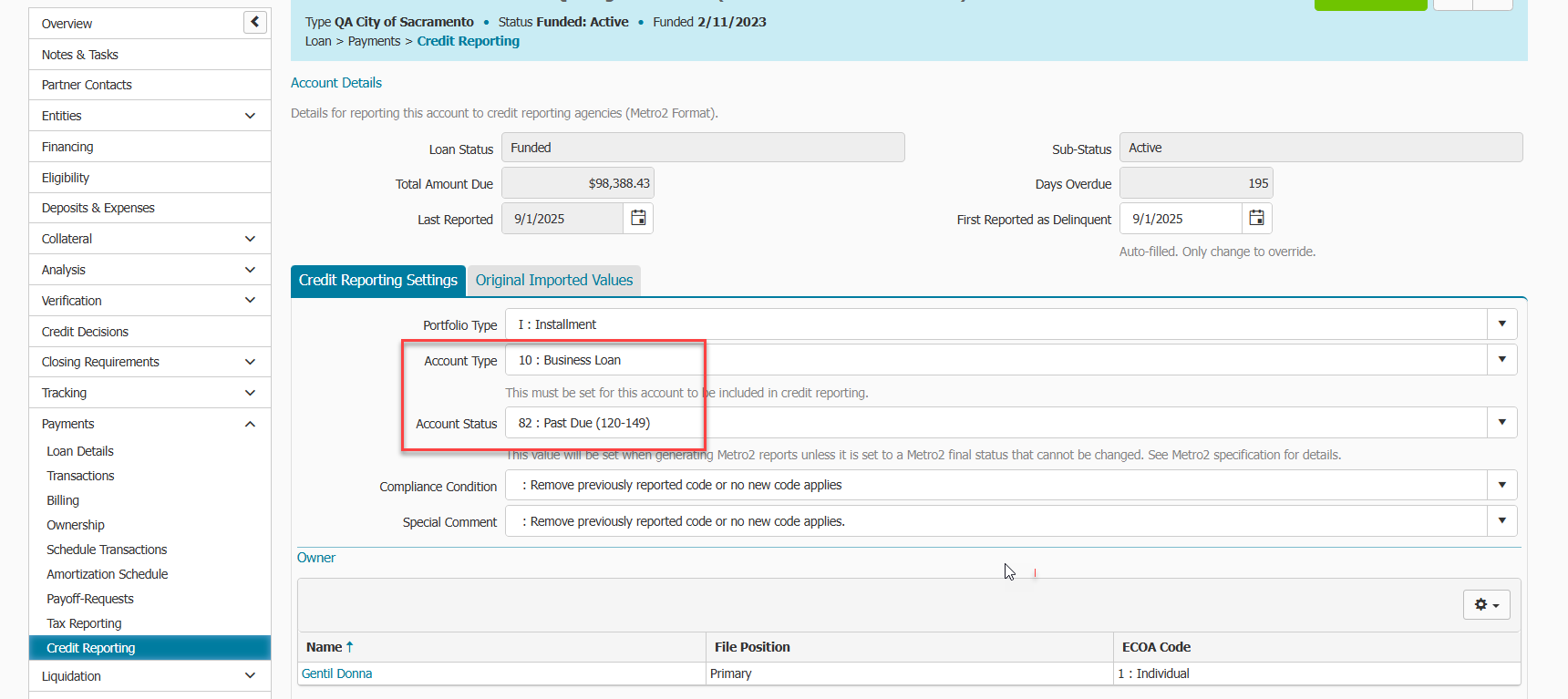Viewport: 1568px width, 699px height.
Task: Open the Financing page
Action: (x=67, y=147)
